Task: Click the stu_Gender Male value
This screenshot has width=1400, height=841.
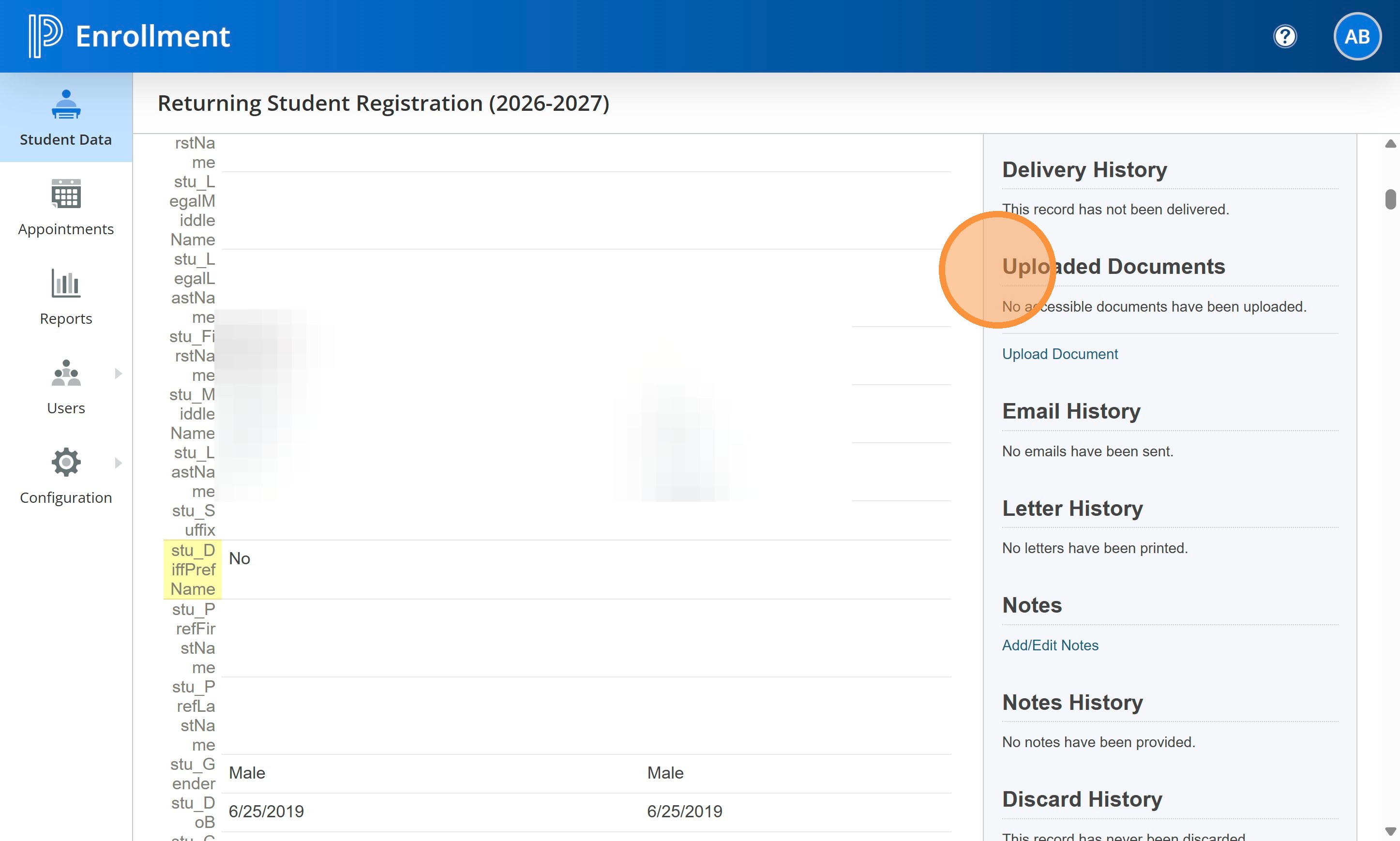Action: tap(246, 773)
